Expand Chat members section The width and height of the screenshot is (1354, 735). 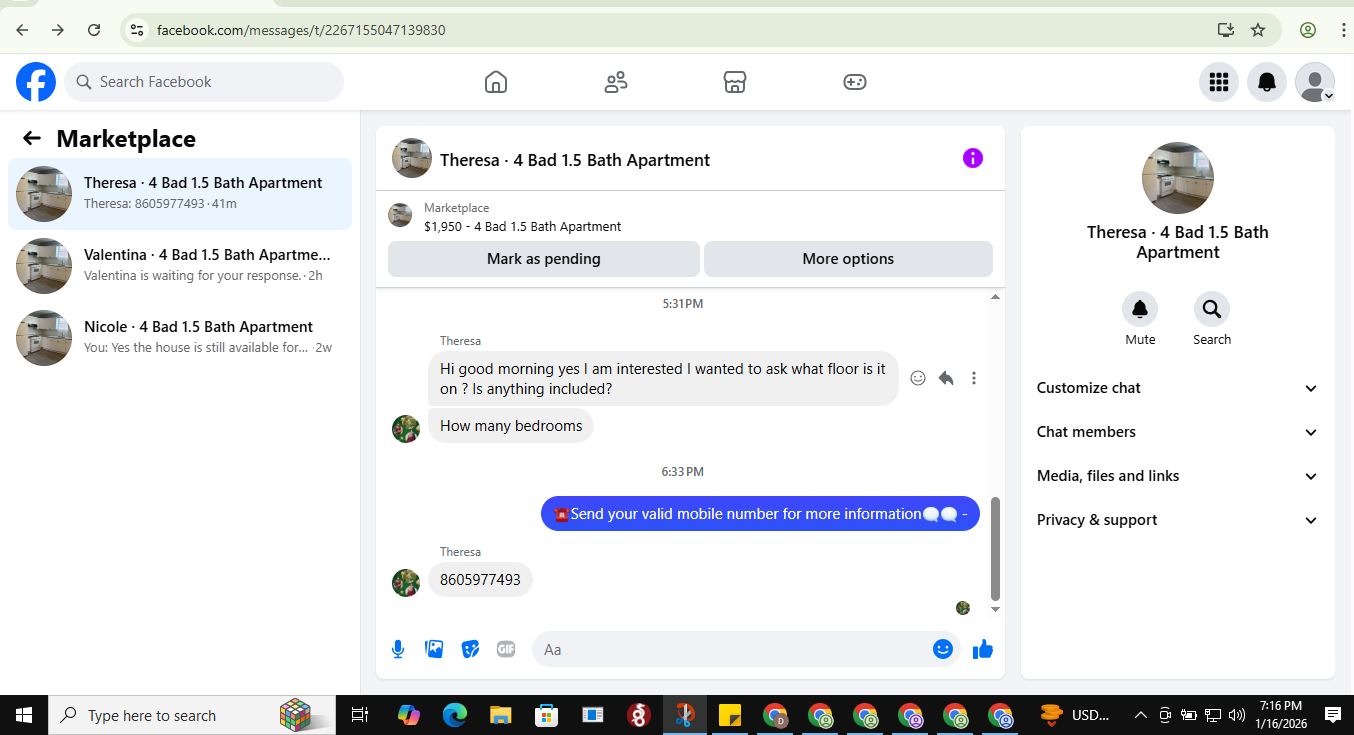coord(1178,432)
